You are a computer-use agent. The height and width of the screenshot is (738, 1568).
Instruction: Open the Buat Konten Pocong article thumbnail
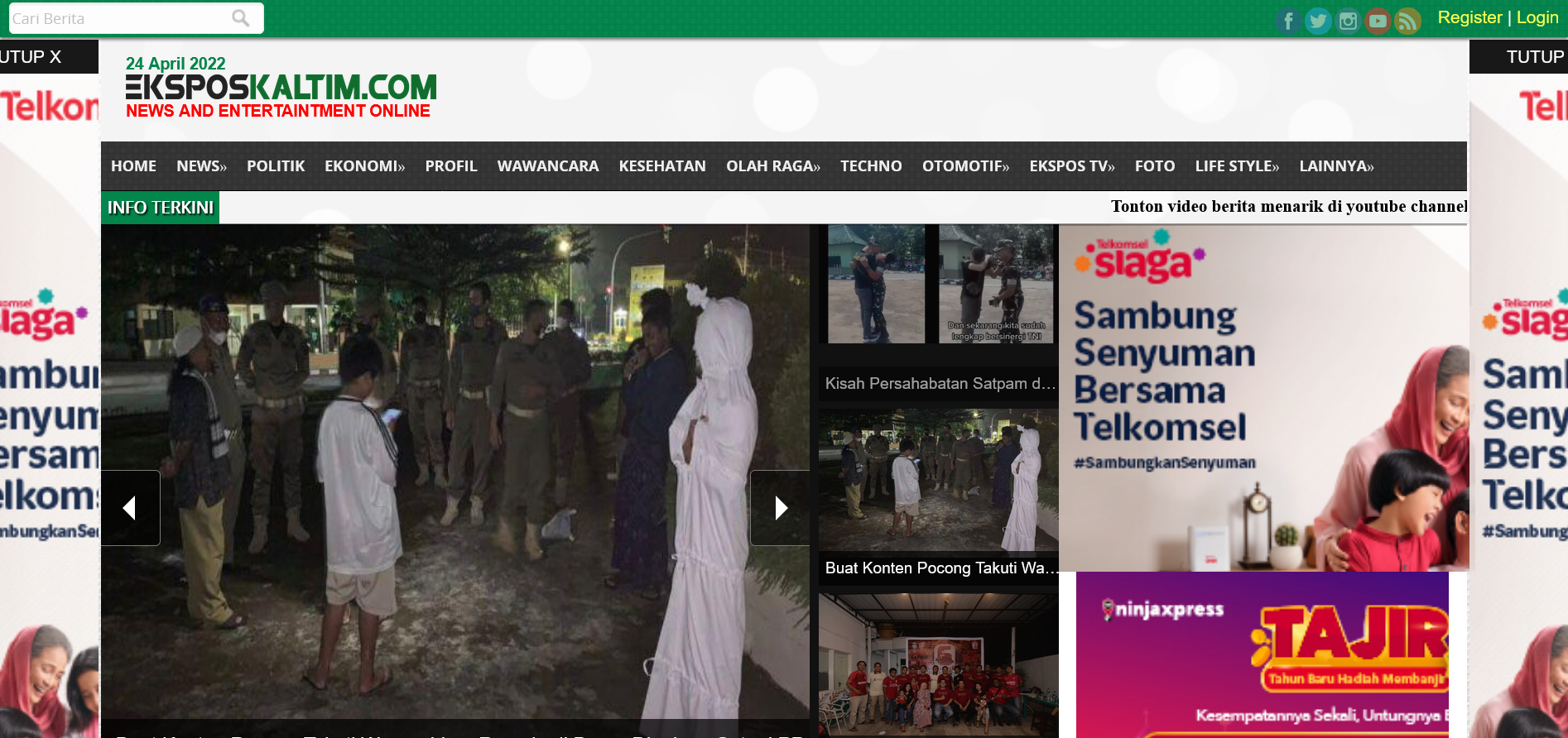click(938, 480)
